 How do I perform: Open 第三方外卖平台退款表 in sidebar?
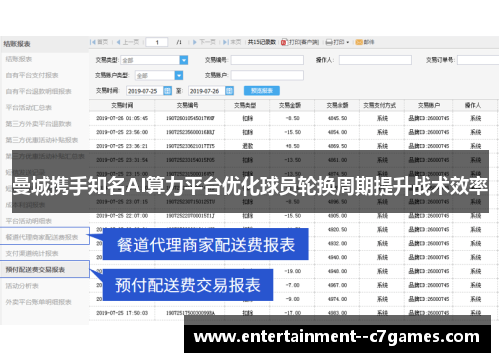pyautogui.click(x=38, y=124)
